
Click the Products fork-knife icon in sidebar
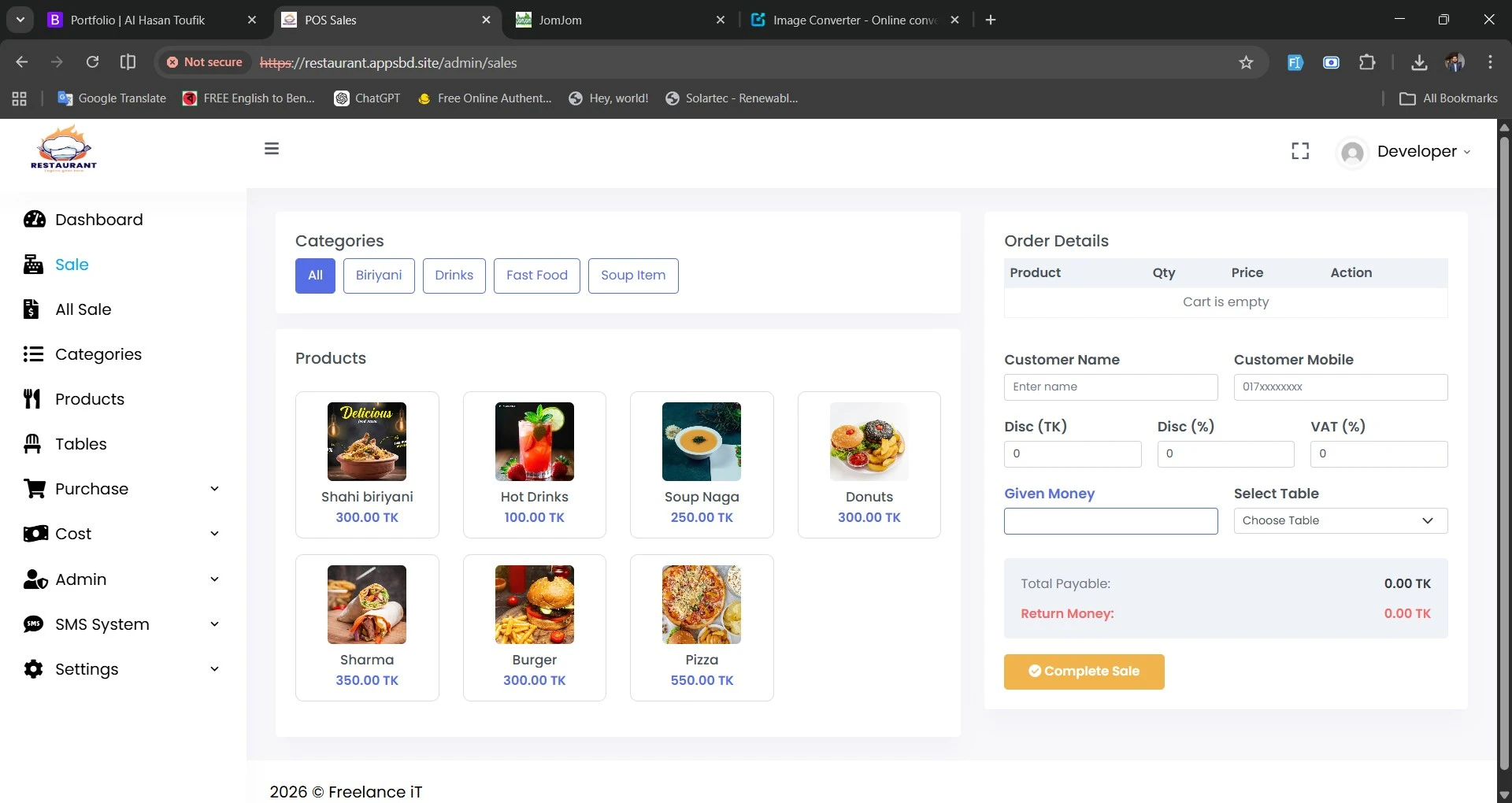pyautogui.click(x=32, y=399)
